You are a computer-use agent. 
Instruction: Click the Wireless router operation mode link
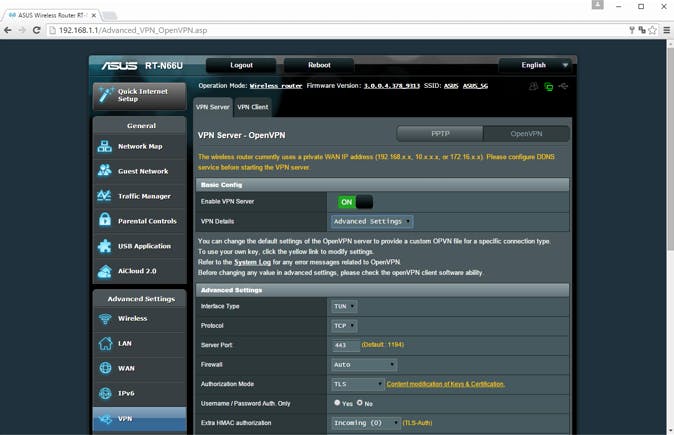[276, 86]
